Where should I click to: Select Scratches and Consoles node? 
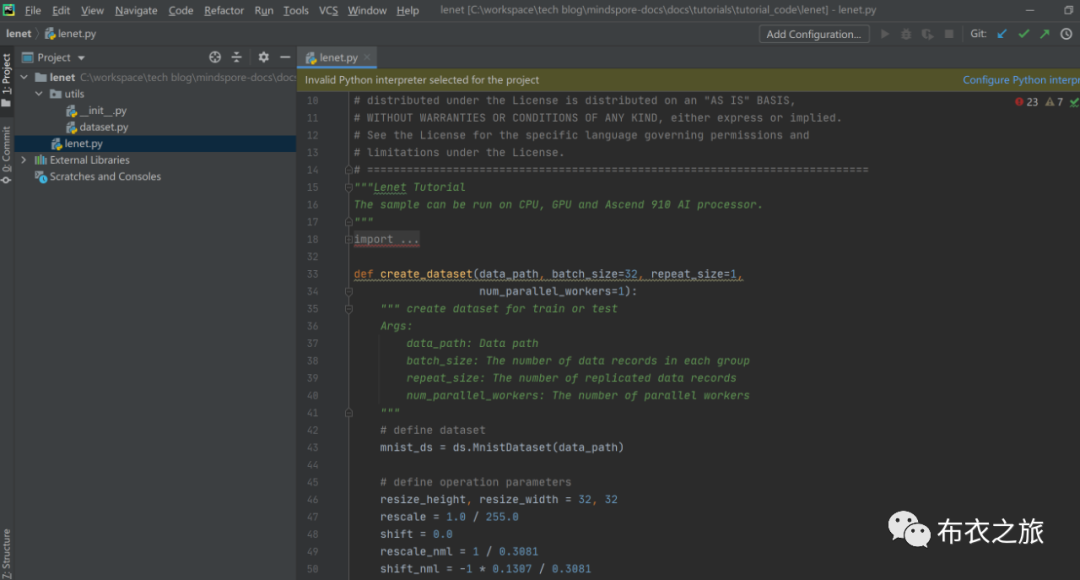[x=98, y=176]
